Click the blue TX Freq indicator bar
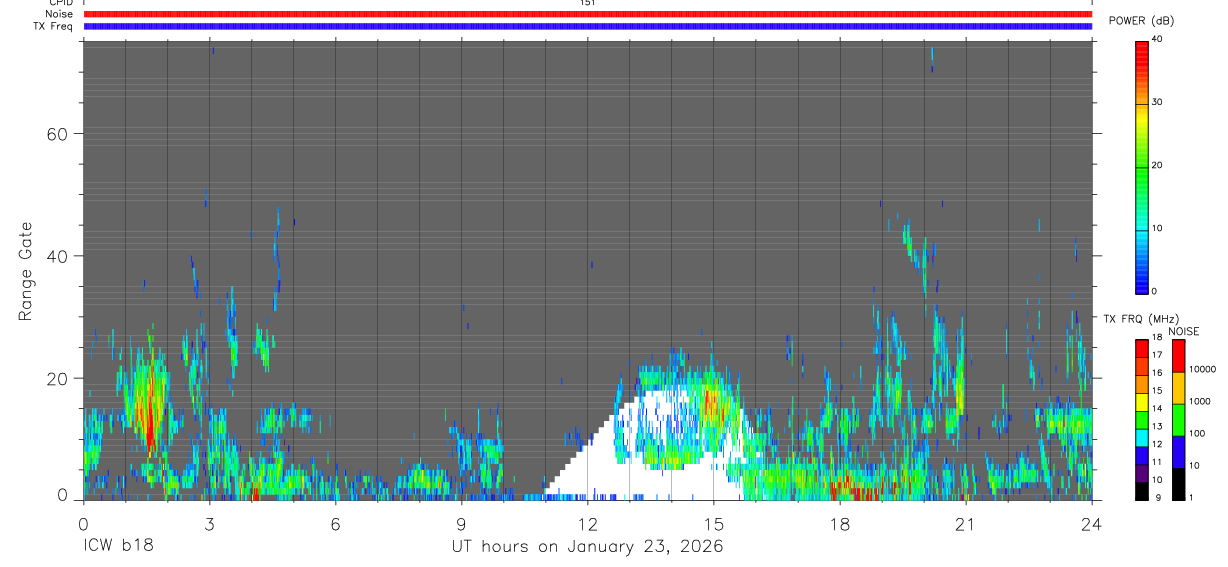1228x567 pixels. click(x=588, y=26)
